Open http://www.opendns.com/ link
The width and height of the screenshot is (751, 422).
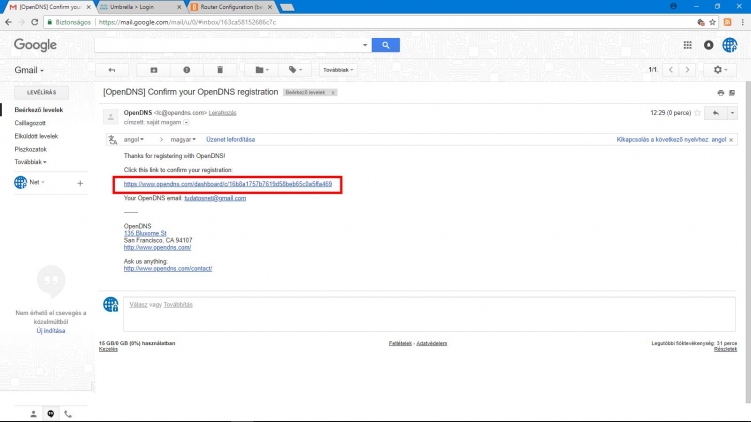point(157,248)
